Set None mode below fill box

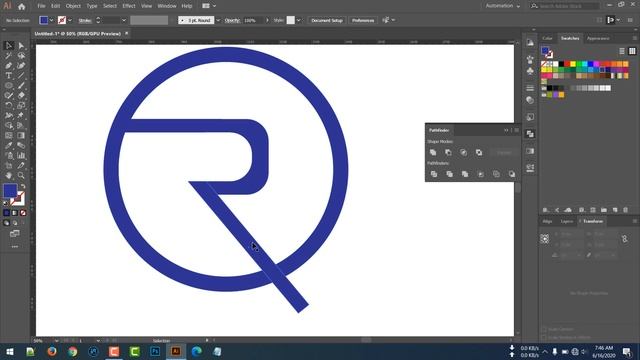tap(23, 213)
